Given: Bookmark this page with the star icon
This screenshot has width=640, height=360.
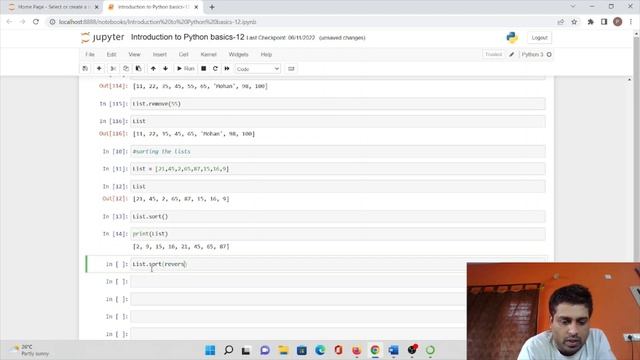Looking at the screenshot, I should point(574,22).
